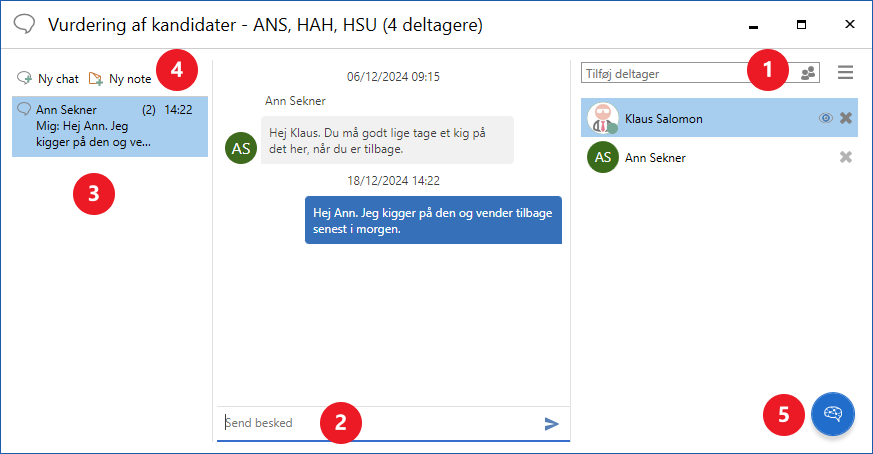The height and width of the screenshot is (454, 873).
Task: Click the blue sent message bubble
Action: click(433, 220)
